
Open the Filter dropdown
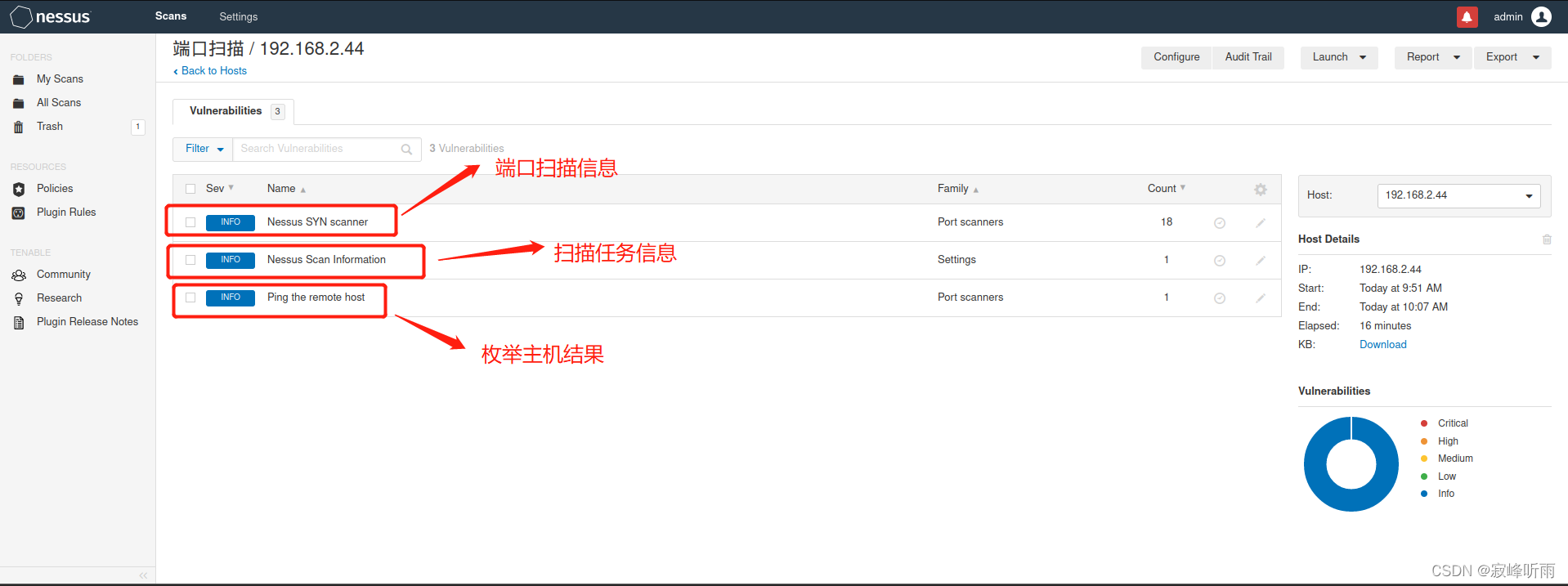[204, 149]
